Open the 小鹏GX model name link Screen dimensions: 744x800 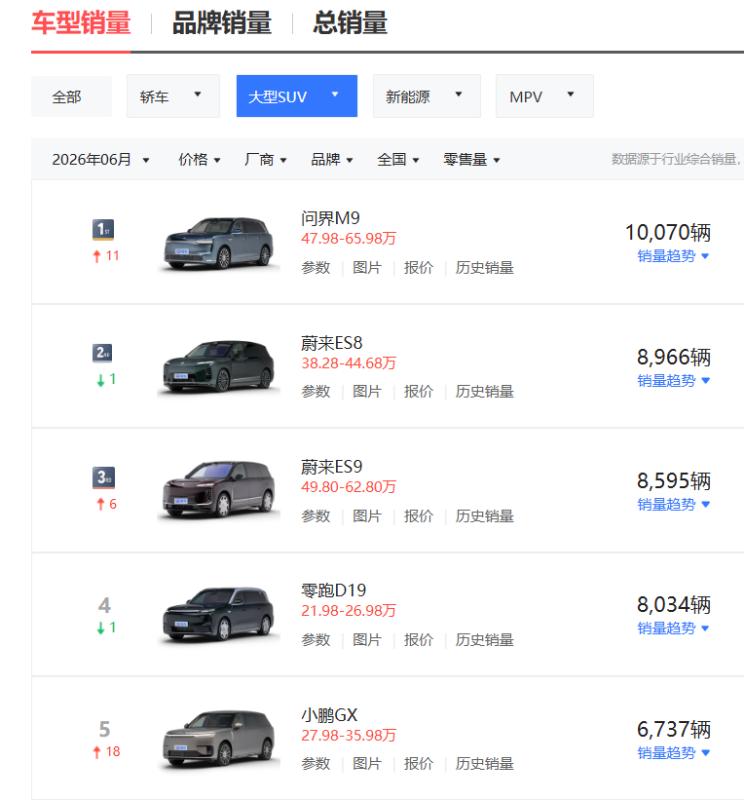point(329,715)
